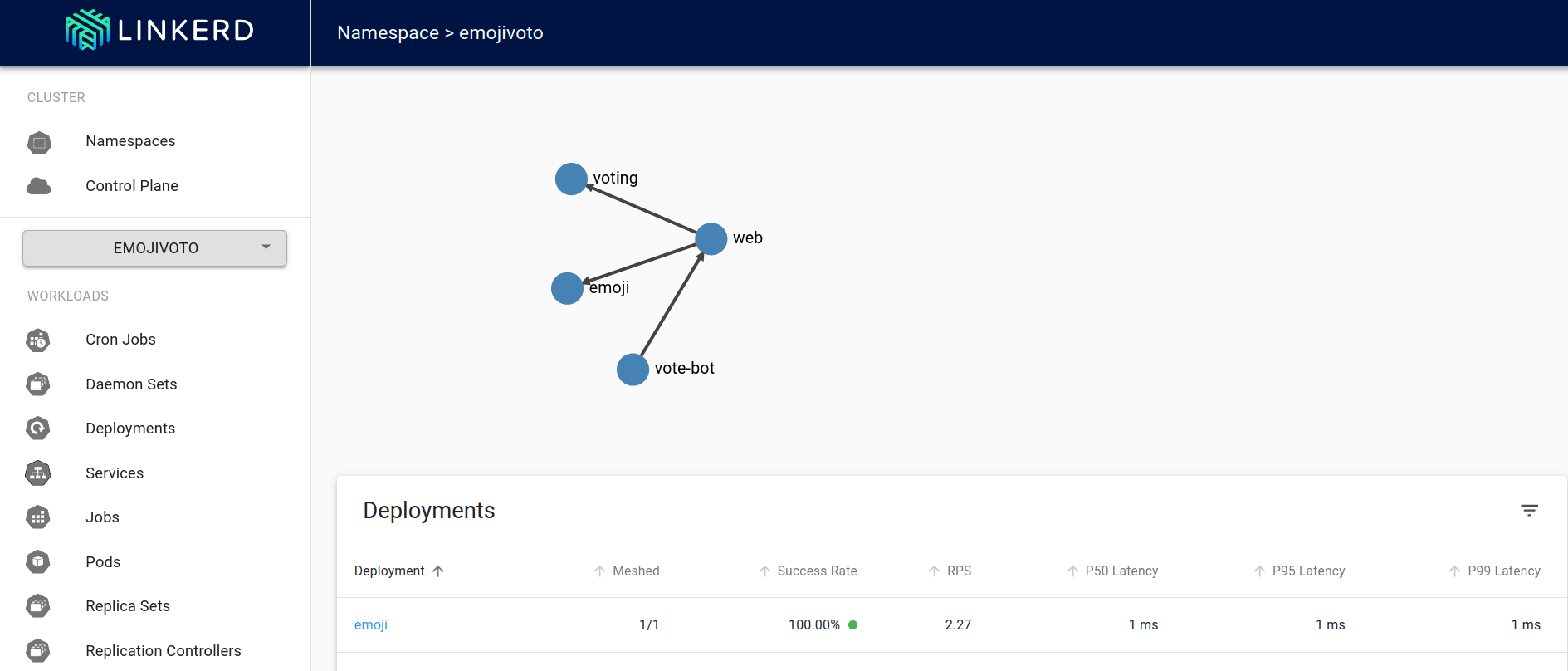Click the Daemon Sets sidebar icon
Viewport: 1568px width, 671px height.
38,384
